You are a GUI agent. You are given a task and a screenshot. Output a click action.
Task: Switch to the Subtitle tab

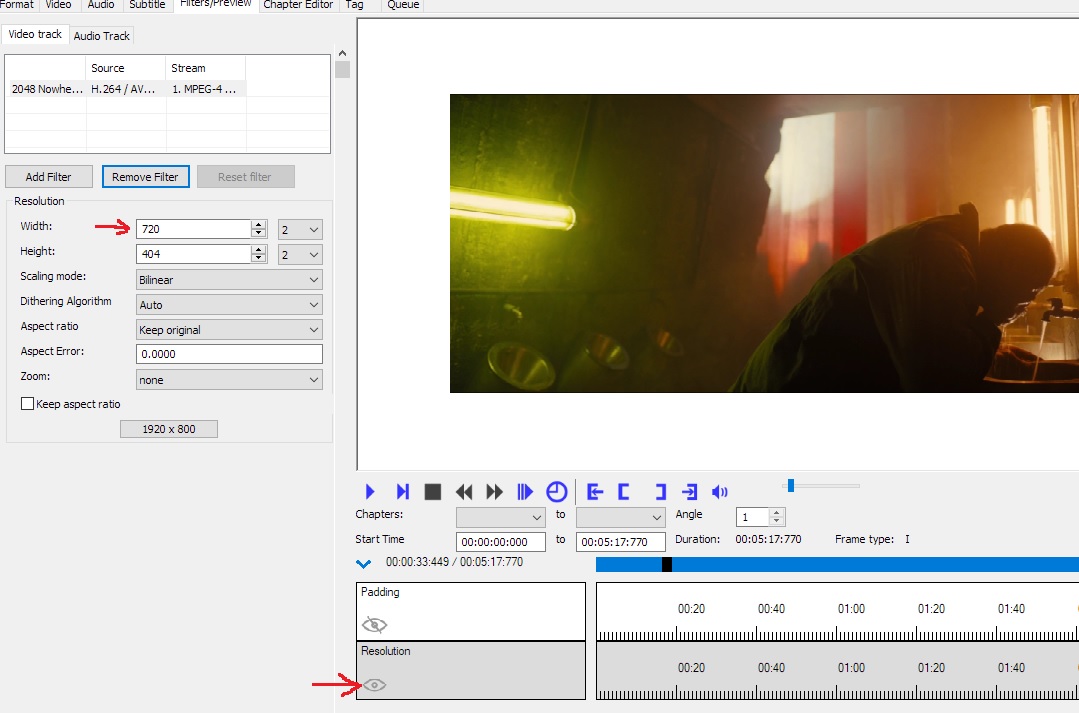tap(147, 5)
